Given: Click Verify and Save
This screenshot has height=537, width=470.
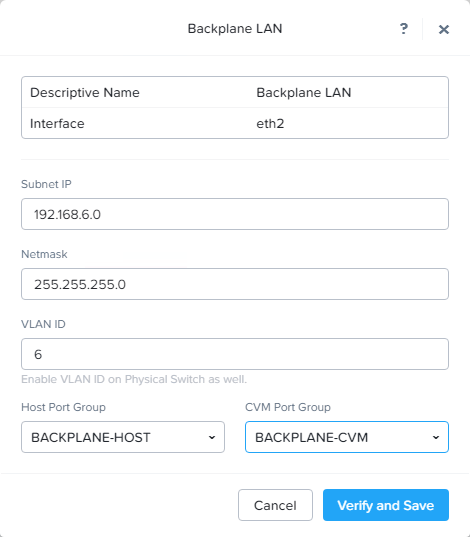Looking at the screenshot, I should pos(386,505).
